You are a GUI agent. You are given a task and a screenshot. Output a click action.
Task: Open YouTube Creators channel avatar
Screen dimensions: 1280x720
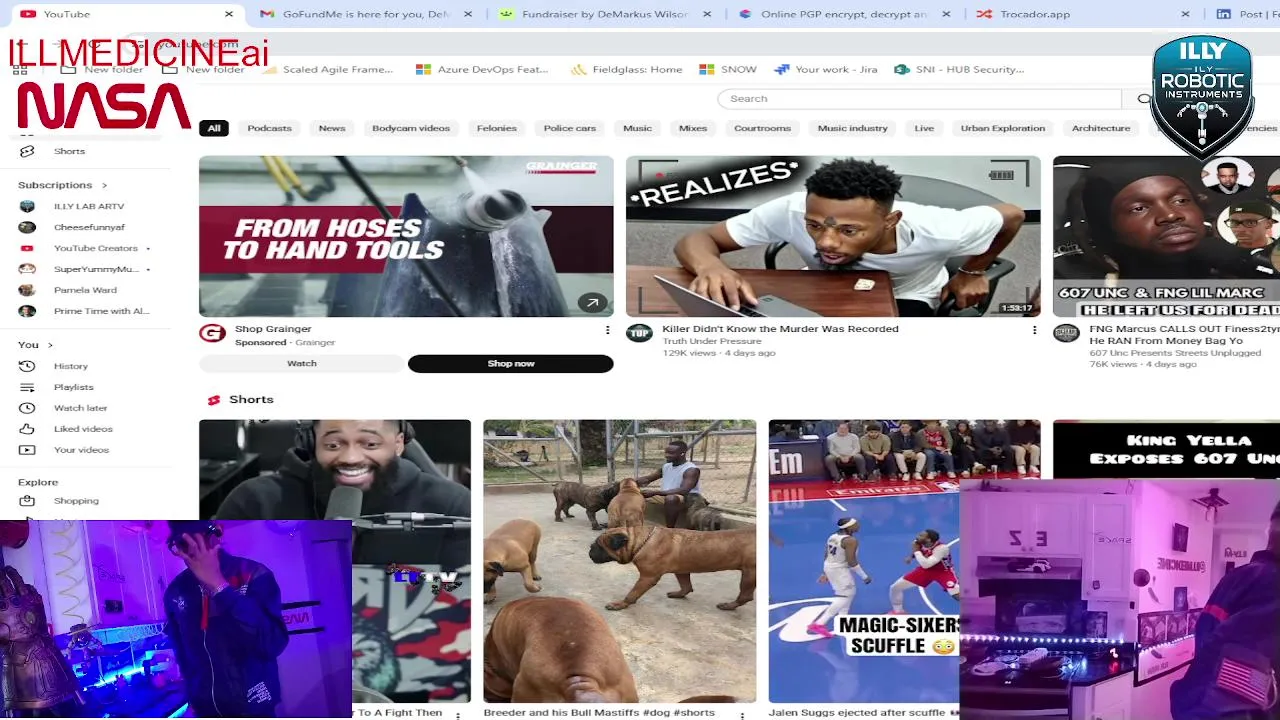[27, 248]
